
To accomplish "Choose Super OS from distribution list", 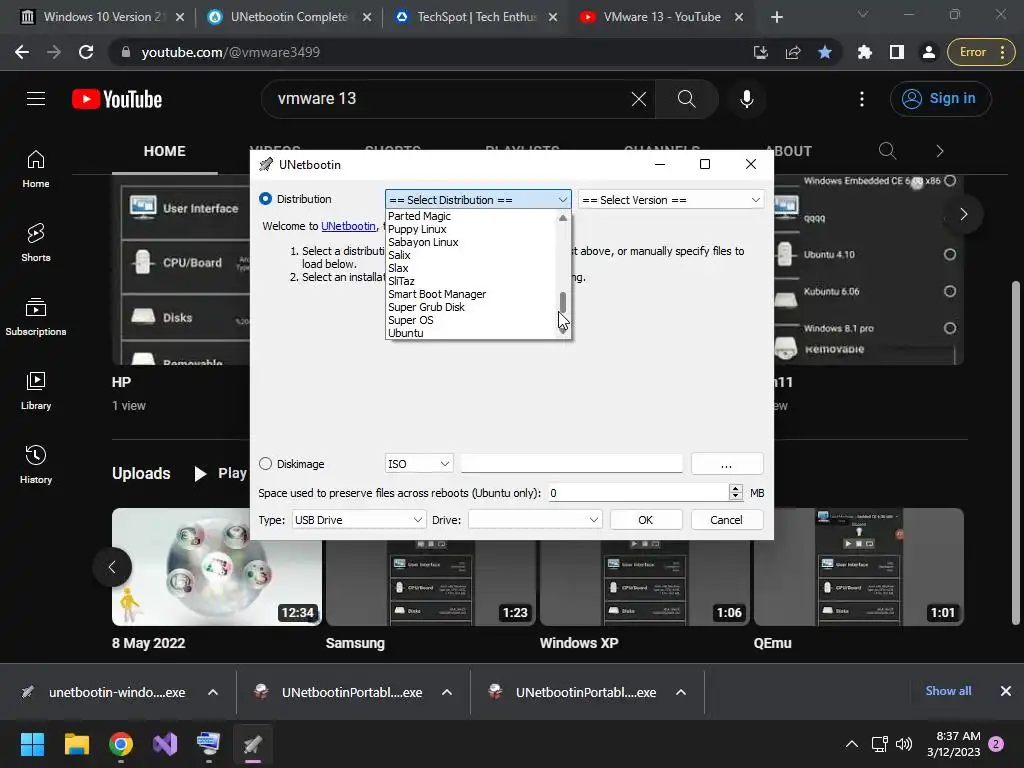I will (x=411, y=320).
